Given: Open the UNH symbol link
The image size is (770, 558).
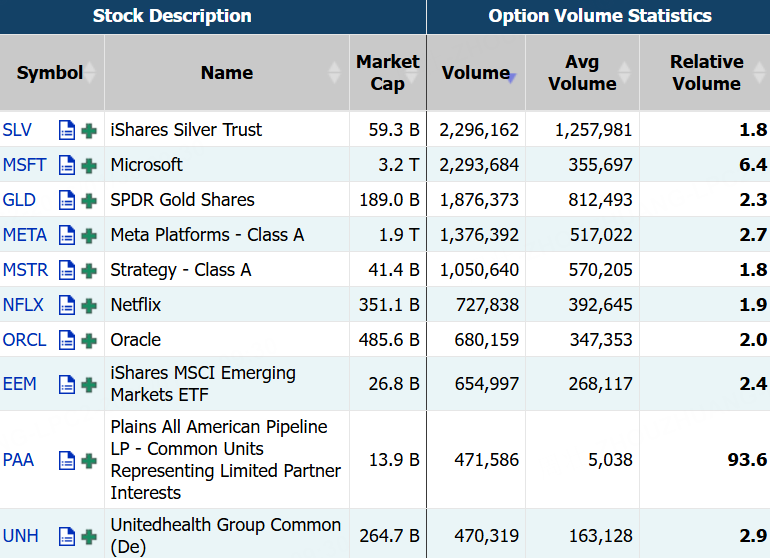Looking at the screenshot, I should tap(20, 536).
